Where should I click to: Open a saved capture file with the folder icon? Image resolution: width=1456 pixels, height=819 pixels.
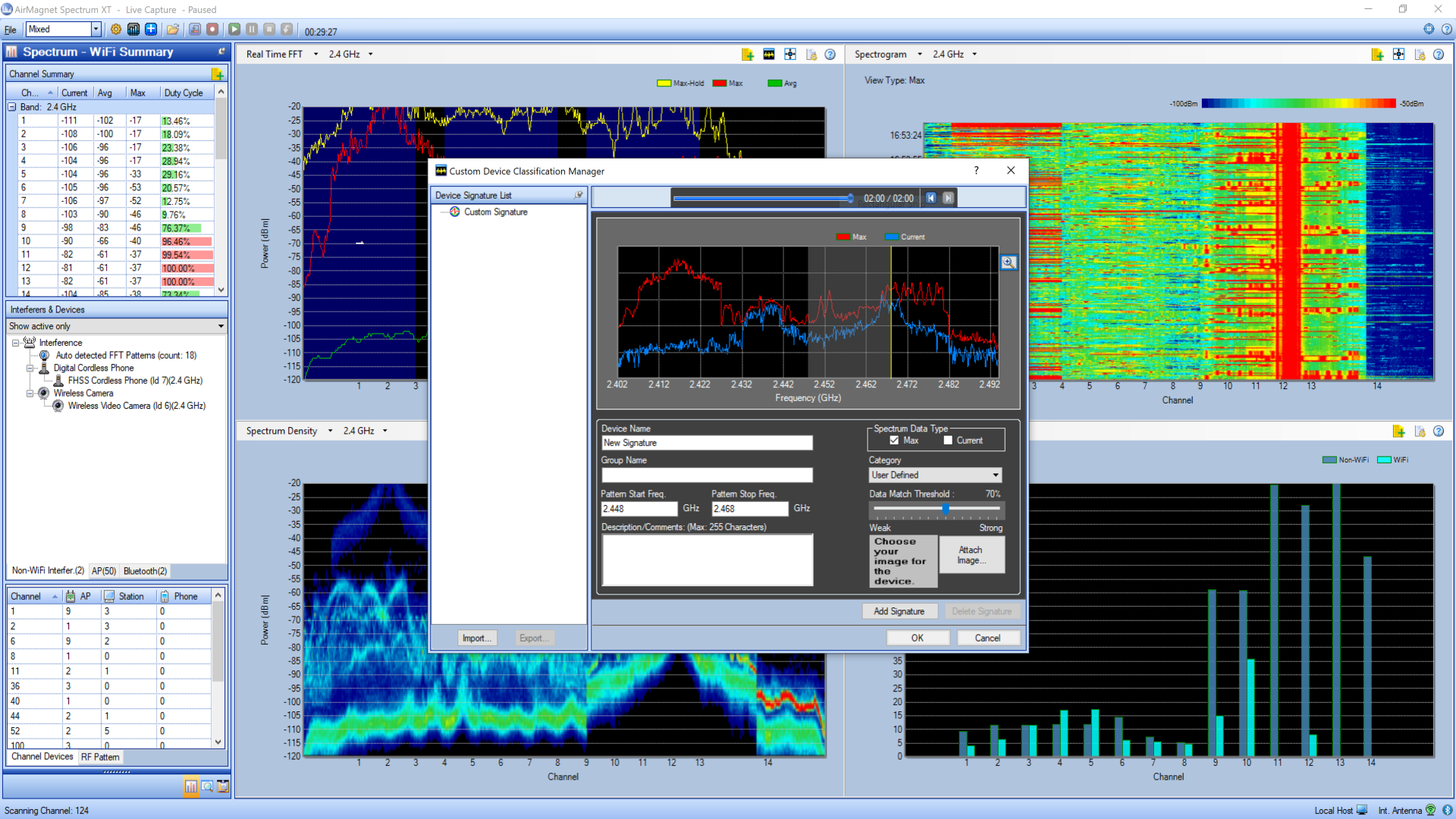173,29
